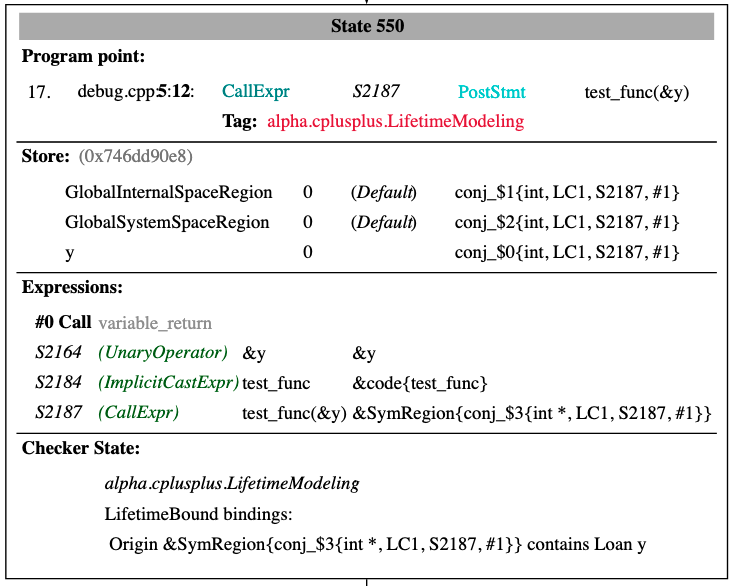Click the 'Tag:' label

239,121
